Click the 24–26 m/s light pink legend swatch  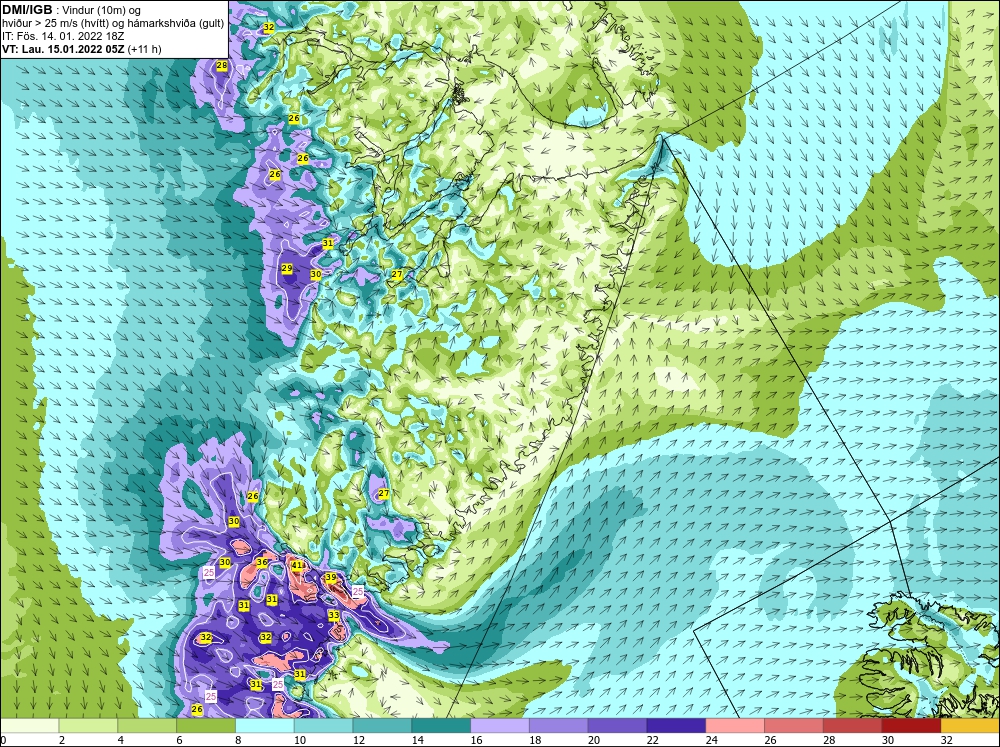pyautogui.click(x=735, y=725)
